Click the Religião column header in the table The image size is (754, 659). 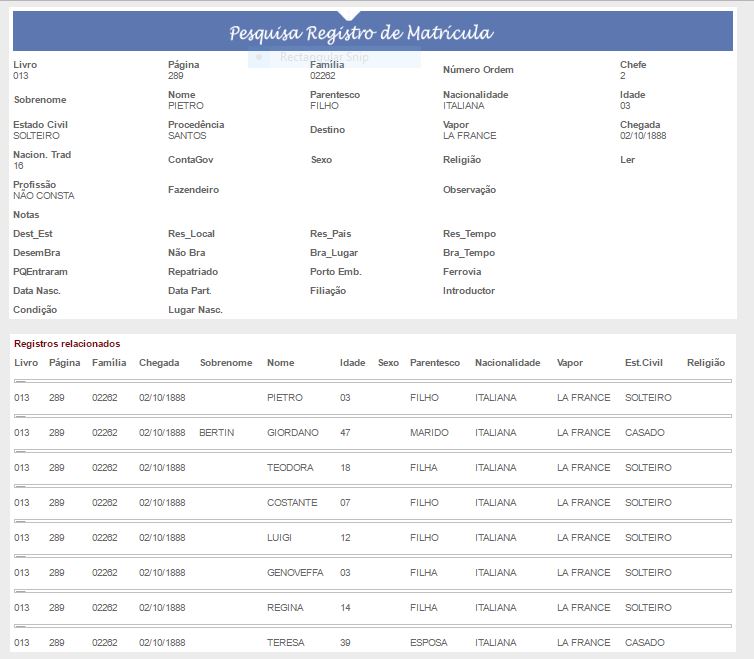click(706, 363)
